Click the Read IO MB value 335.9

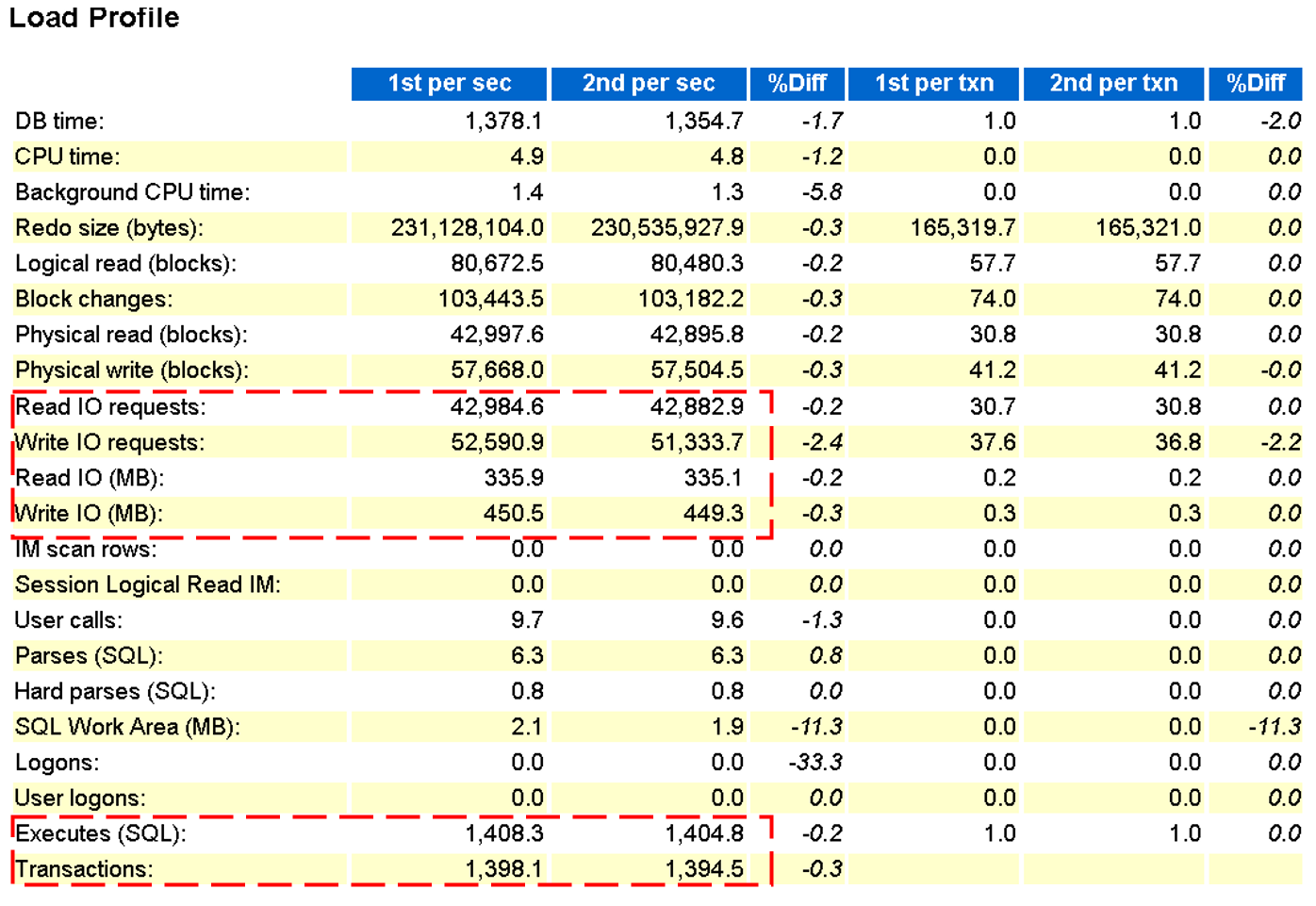pyautogui.click(x=514, y=478)
